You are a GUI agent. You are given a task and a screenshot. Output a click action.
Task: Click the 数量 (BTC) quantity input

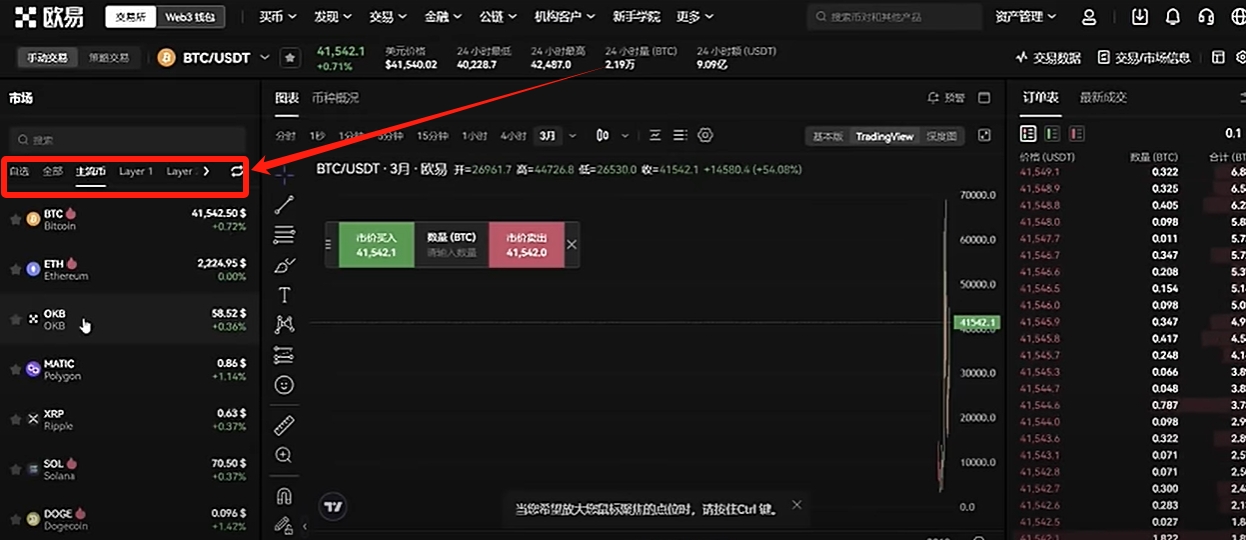[451, 245]
